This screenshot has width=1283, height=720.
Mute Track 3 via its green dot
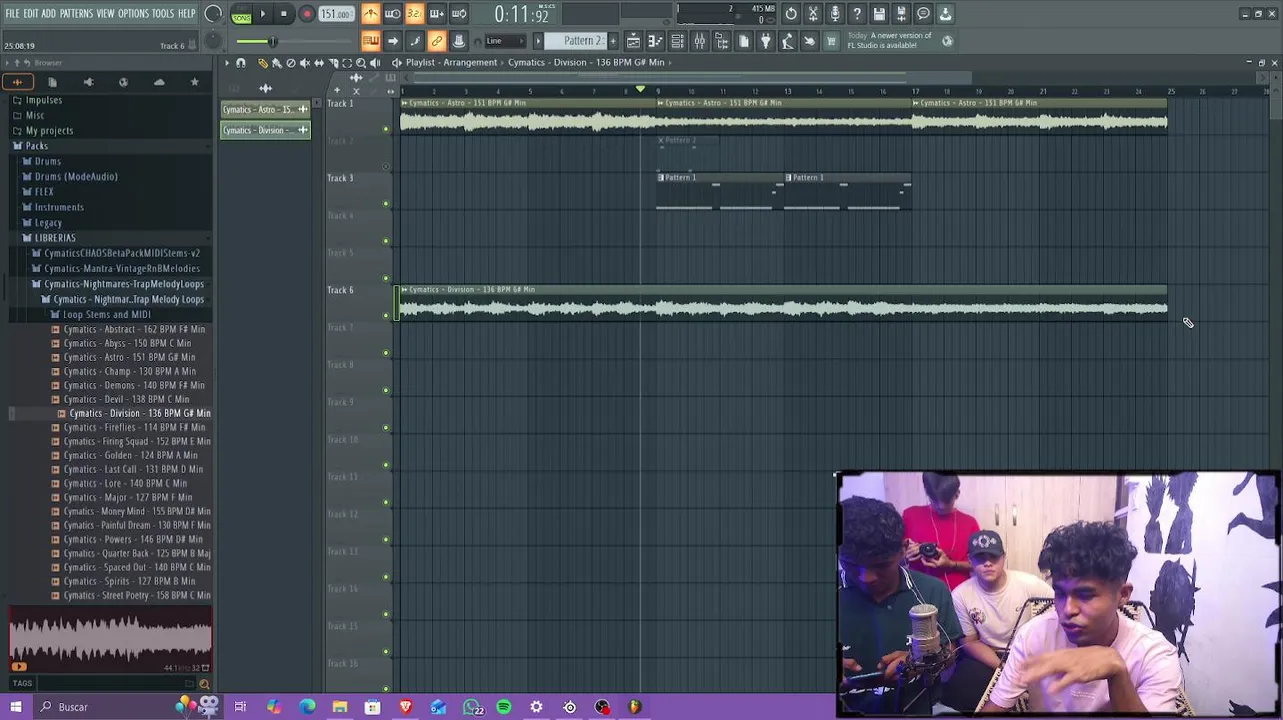(x=386, y=204)
